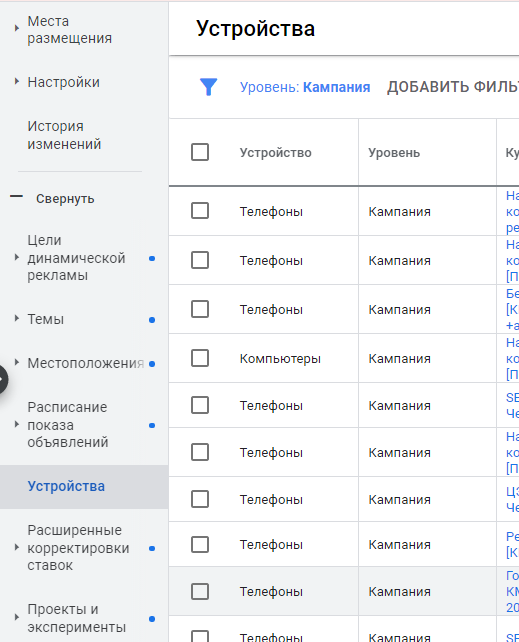The image size is (519, 642).
Task: Open Проекты и эксперименты in the sidebar
Action: 77,618
